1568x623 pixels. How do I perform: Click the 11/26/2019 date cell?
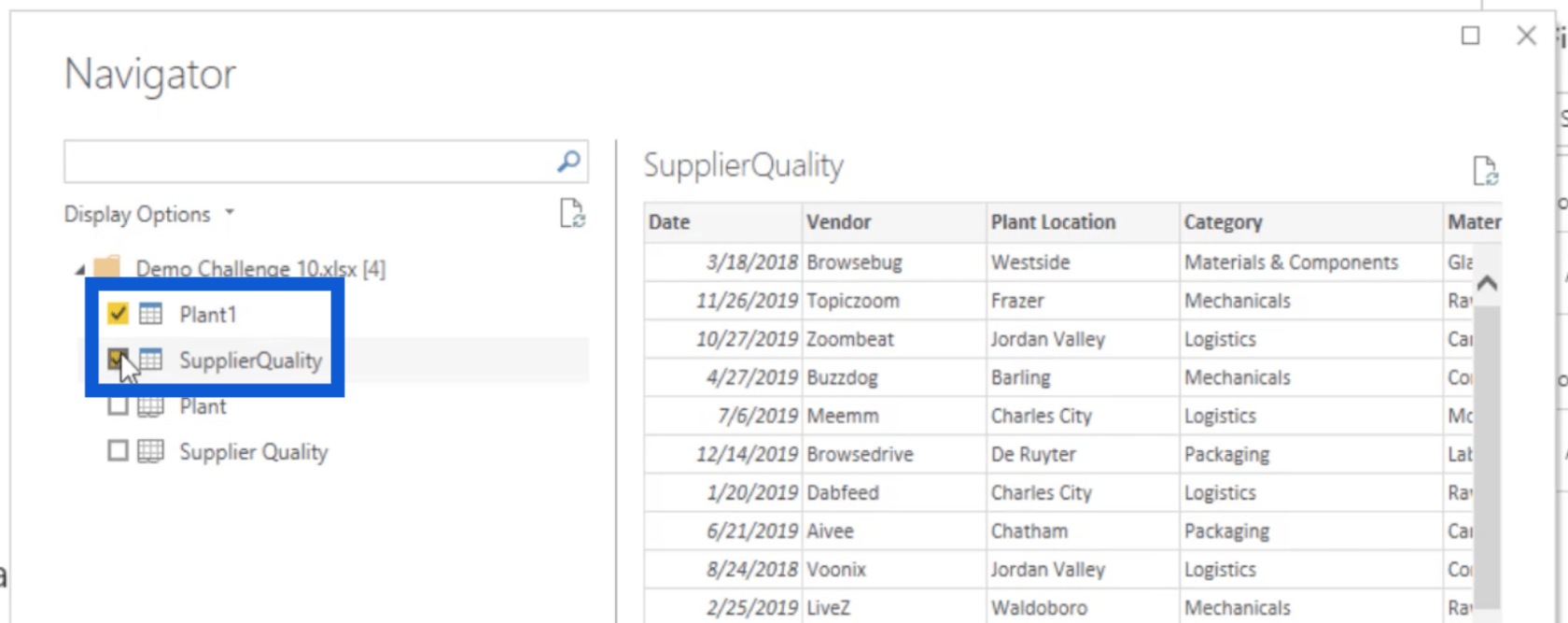(722, 301)
